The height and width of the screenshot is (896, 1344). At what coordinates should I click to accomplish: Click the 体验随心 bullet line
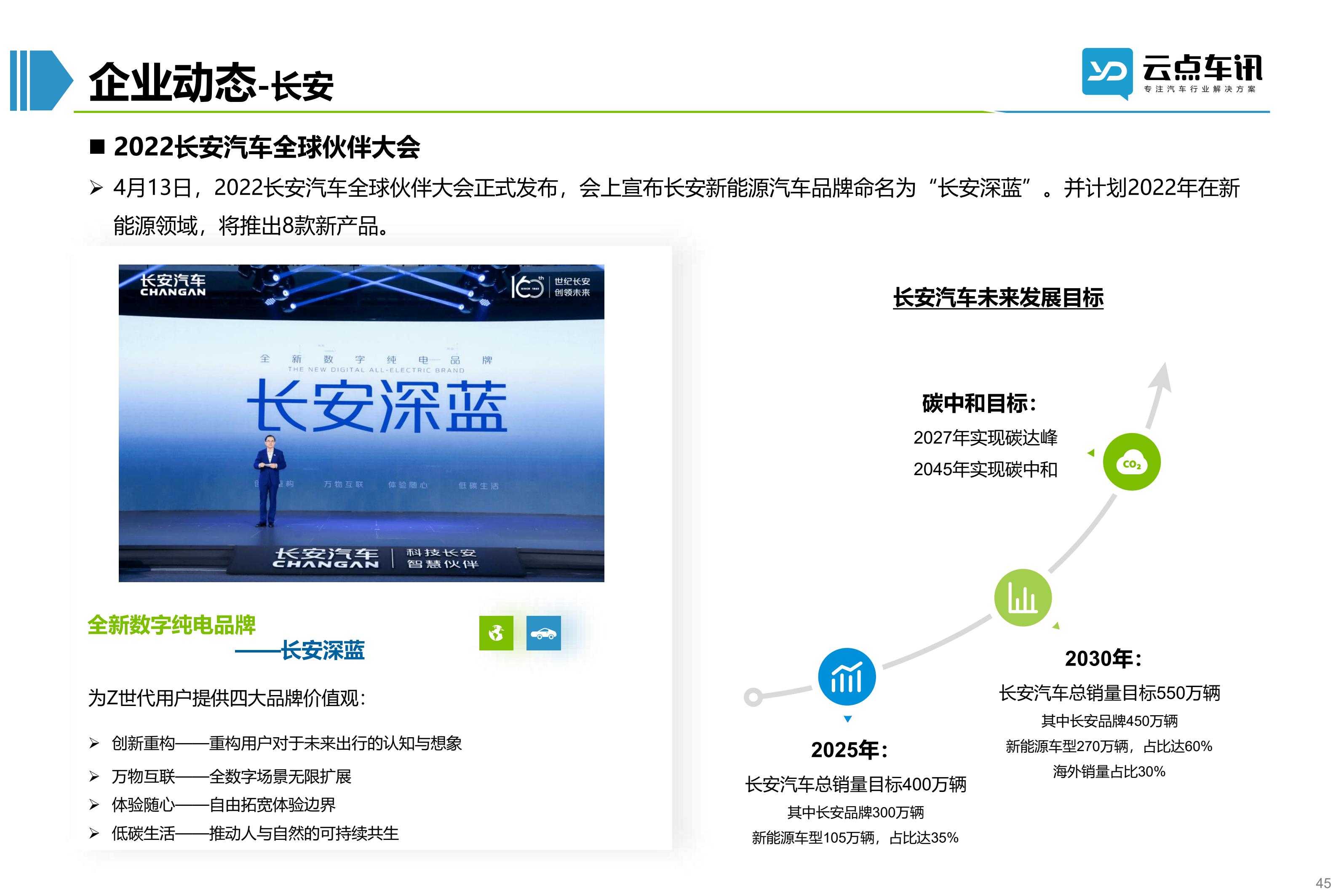click(212, 805)
